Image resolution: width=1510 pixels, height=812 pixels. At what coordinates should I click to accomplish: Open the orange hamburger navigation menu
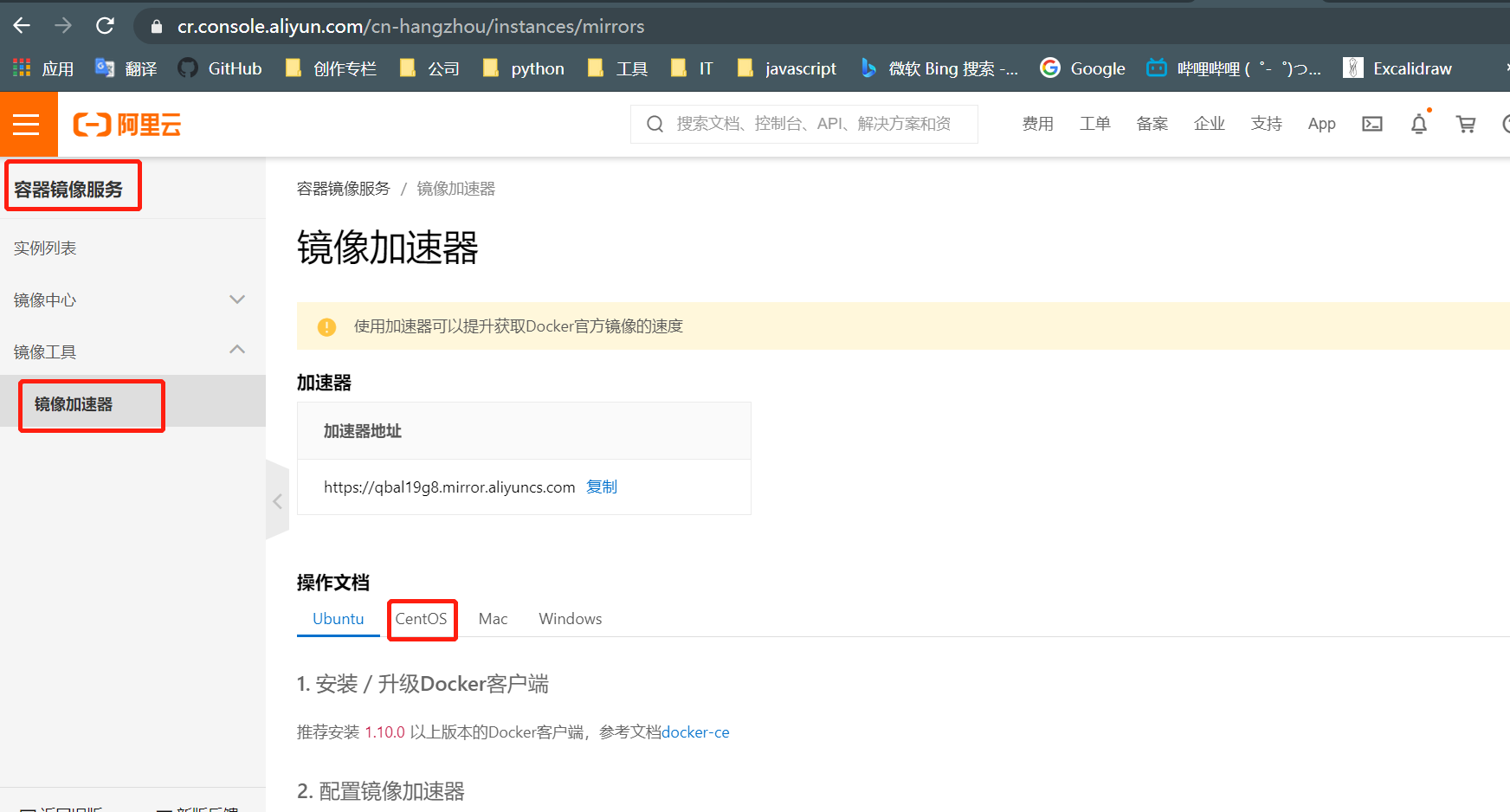click(27, 125)
